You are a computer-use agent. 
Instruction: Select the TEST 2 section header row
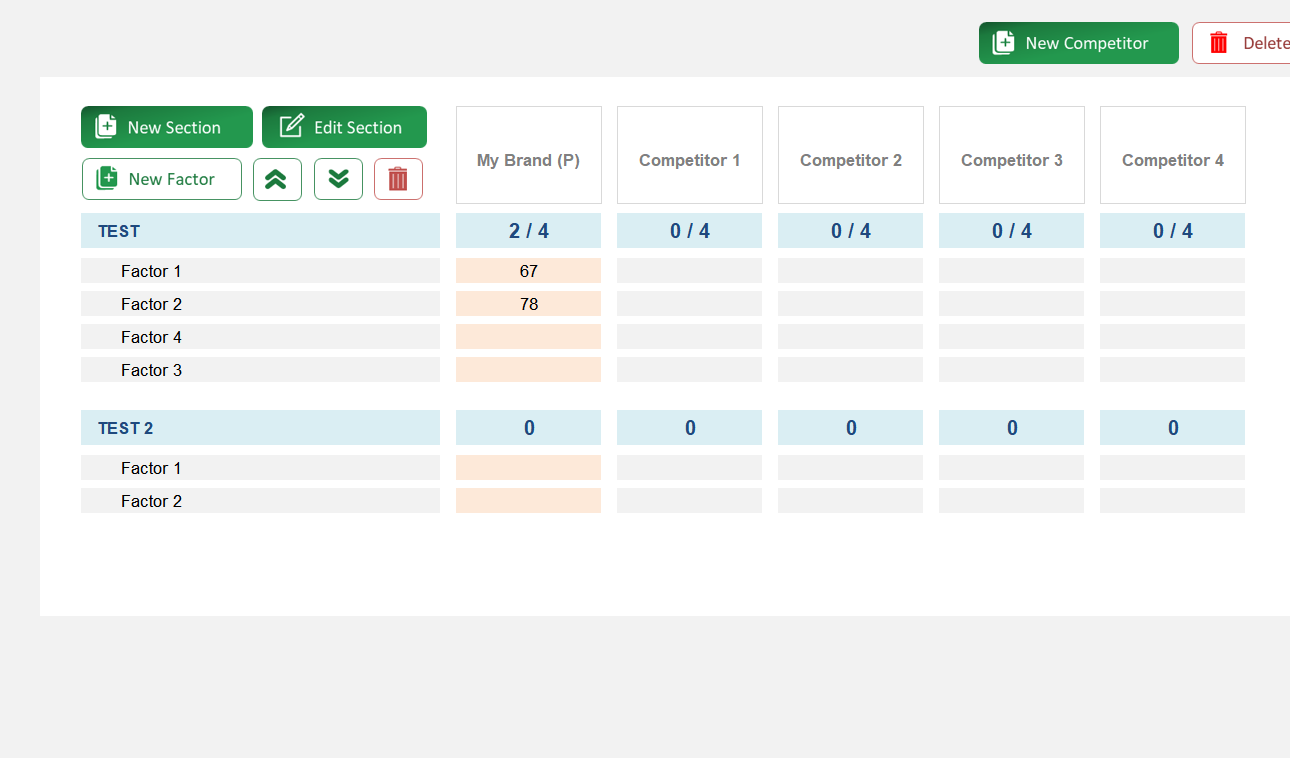260,427
